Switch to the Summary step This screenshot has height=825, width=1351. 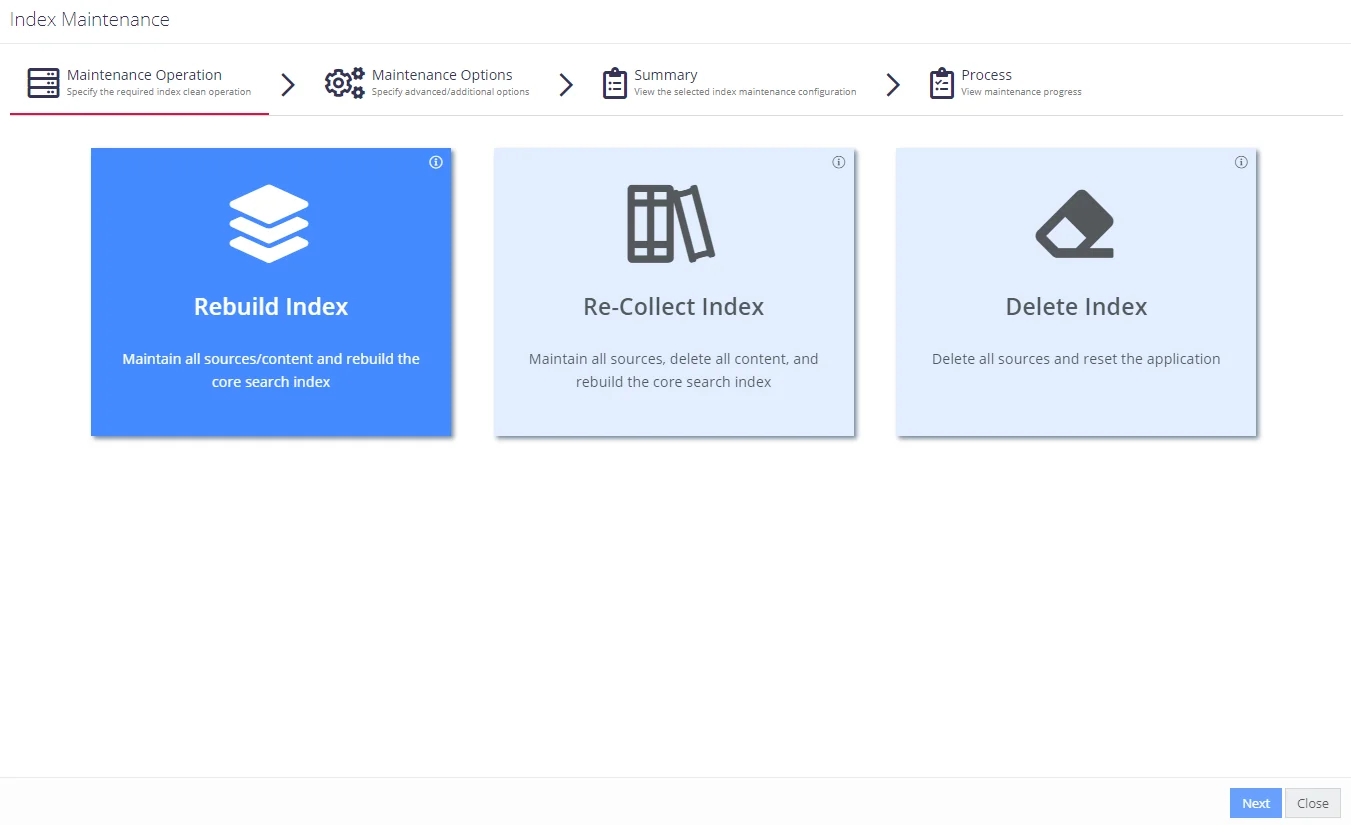point(729,83)
